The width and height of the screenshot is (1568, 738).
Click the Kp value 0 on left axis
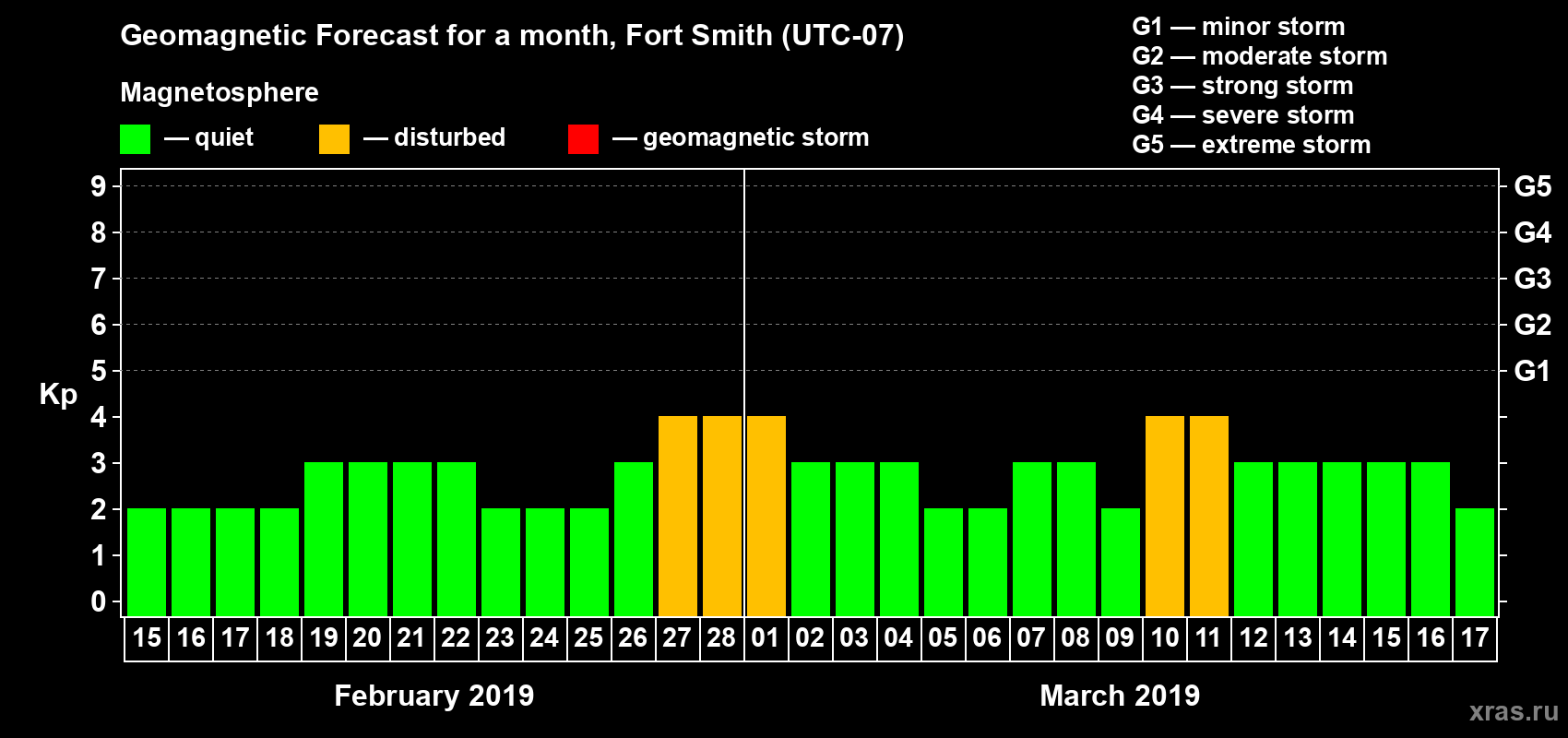(x=99, y=601)
